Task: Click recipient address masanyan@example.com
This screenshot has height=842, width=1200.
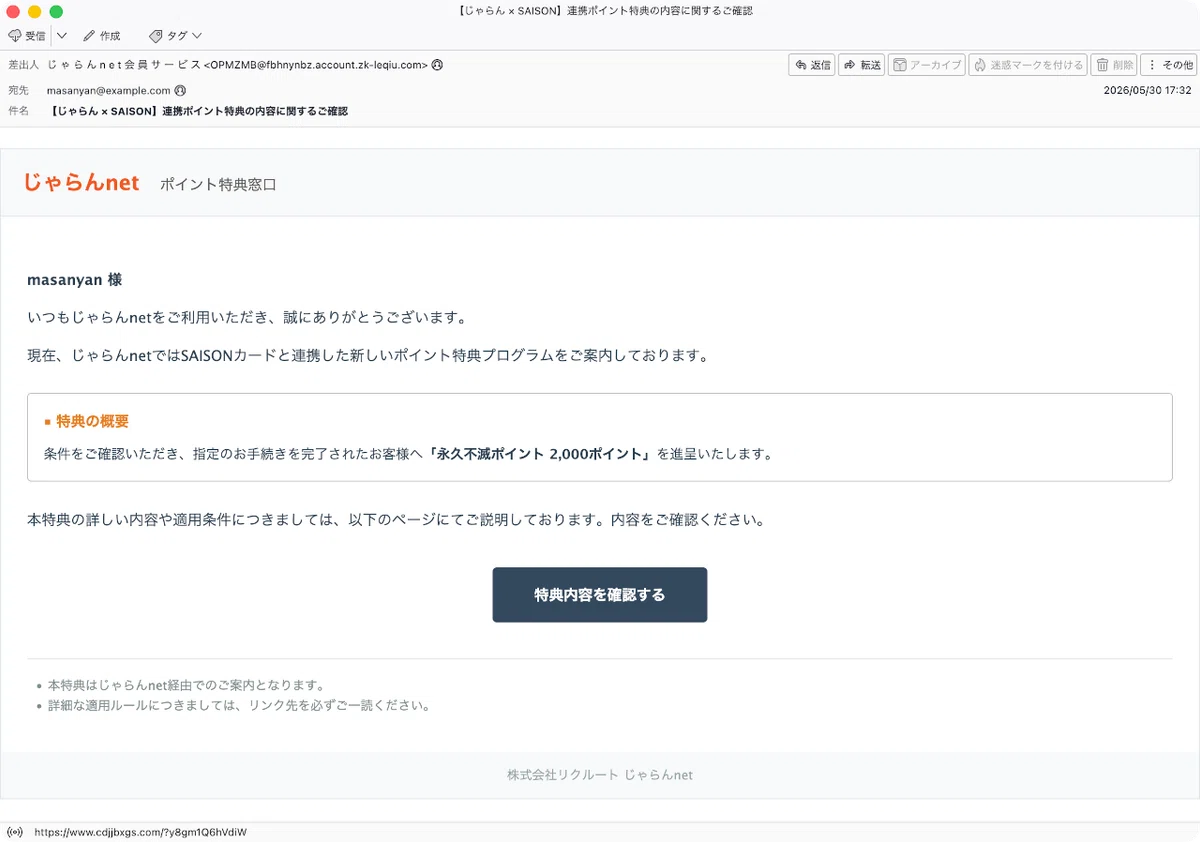Action: [x=108, y=90]
